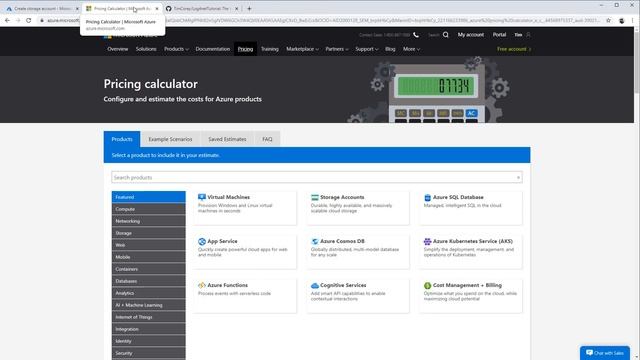Select the Compute category

coord(149,209)
